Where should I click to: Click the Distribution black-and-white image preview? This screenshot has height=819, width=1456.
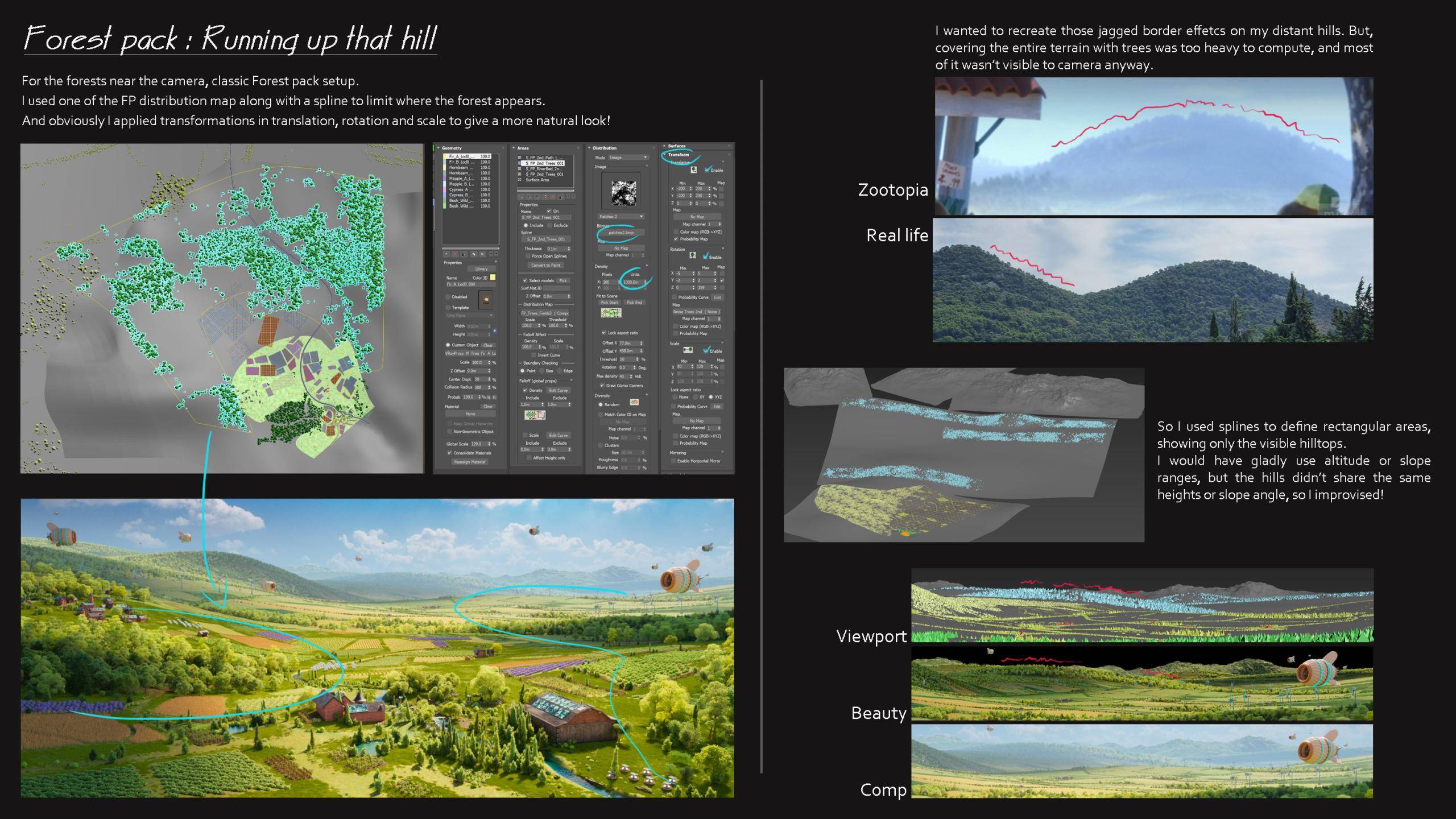point(624,193)
